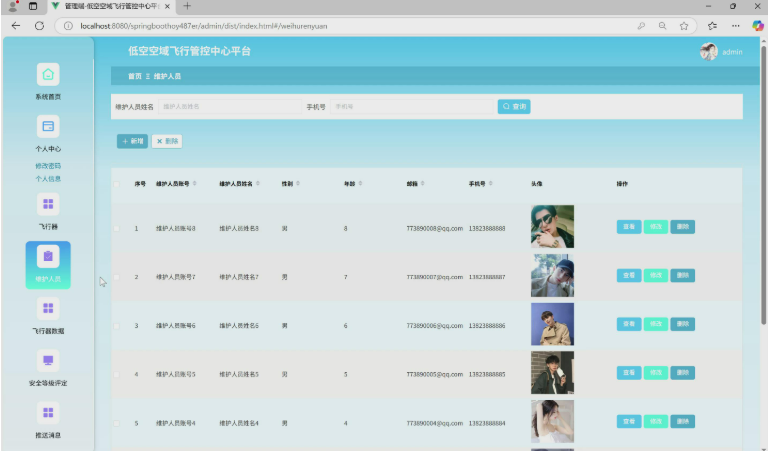This screenshot has height=451, width=768.
Task: Check the checkbox for row 4
Action: 116,374
